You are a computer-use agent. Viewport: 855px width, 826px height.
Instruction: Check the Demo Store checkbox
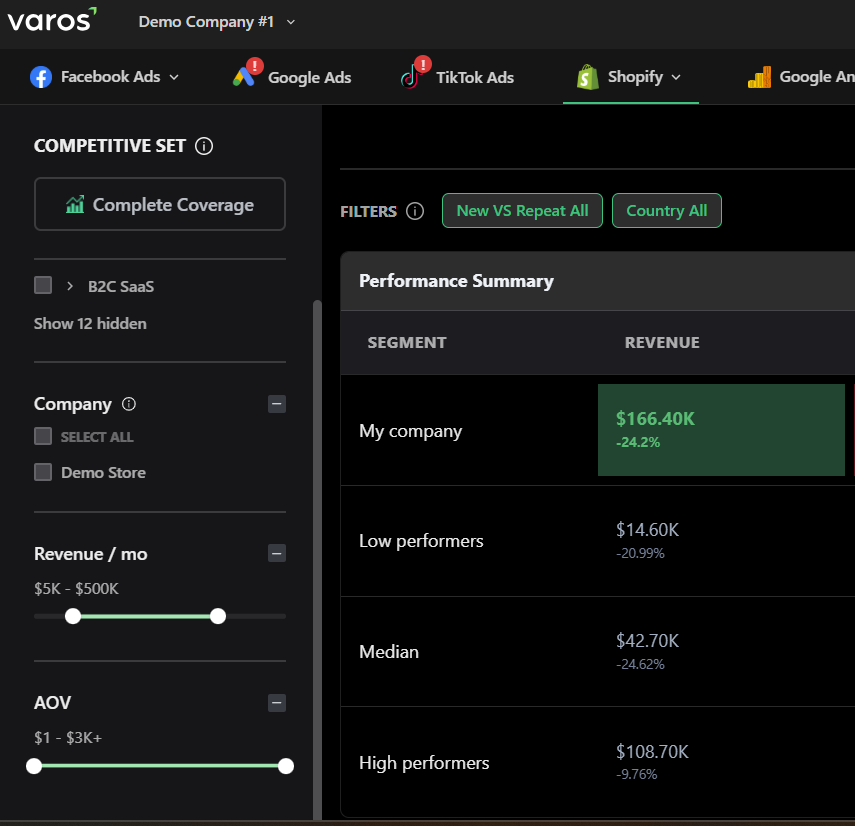43,472
